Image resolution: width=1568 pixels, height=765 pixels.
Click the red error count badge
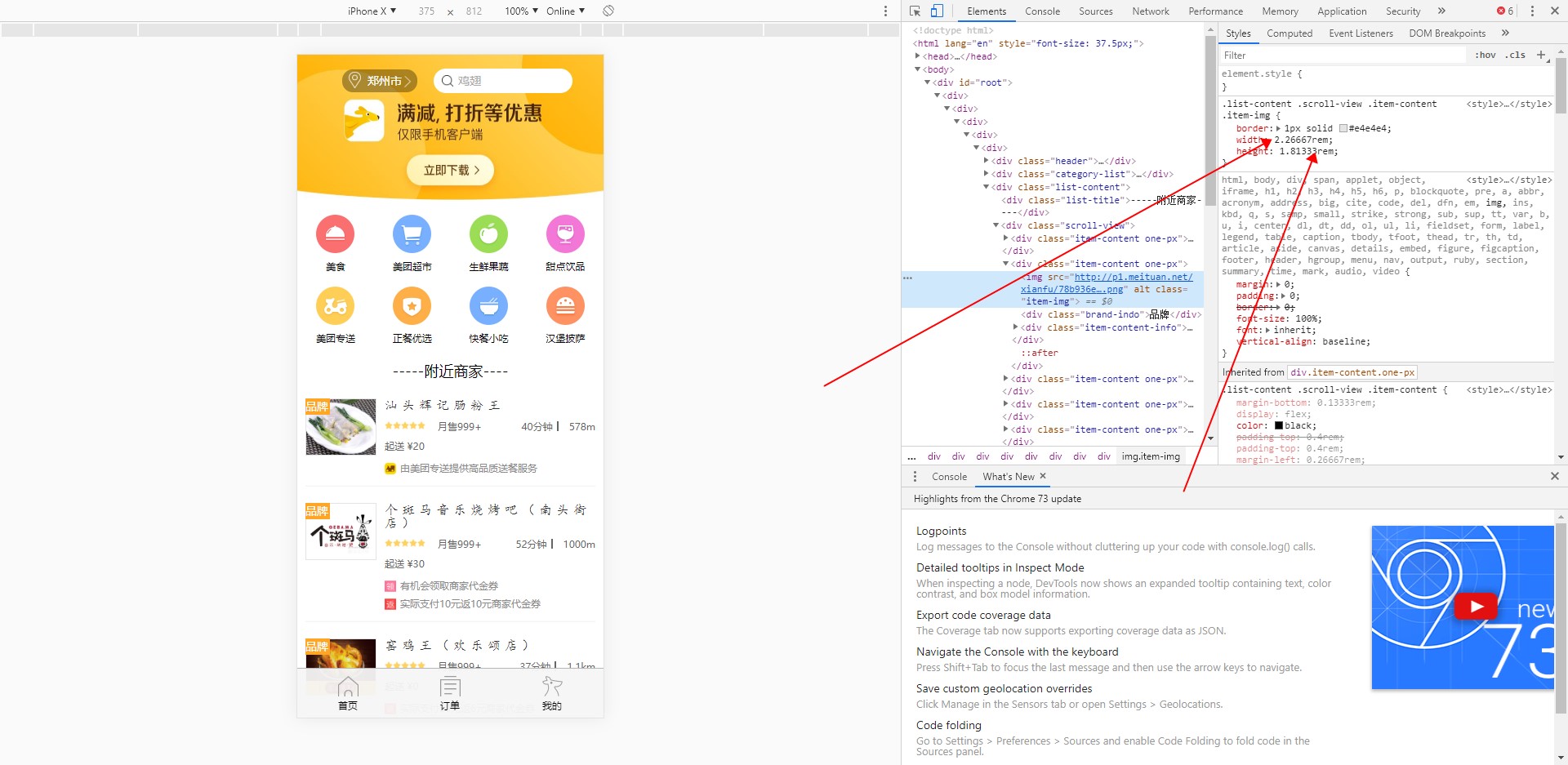(x=1505, y=11)
